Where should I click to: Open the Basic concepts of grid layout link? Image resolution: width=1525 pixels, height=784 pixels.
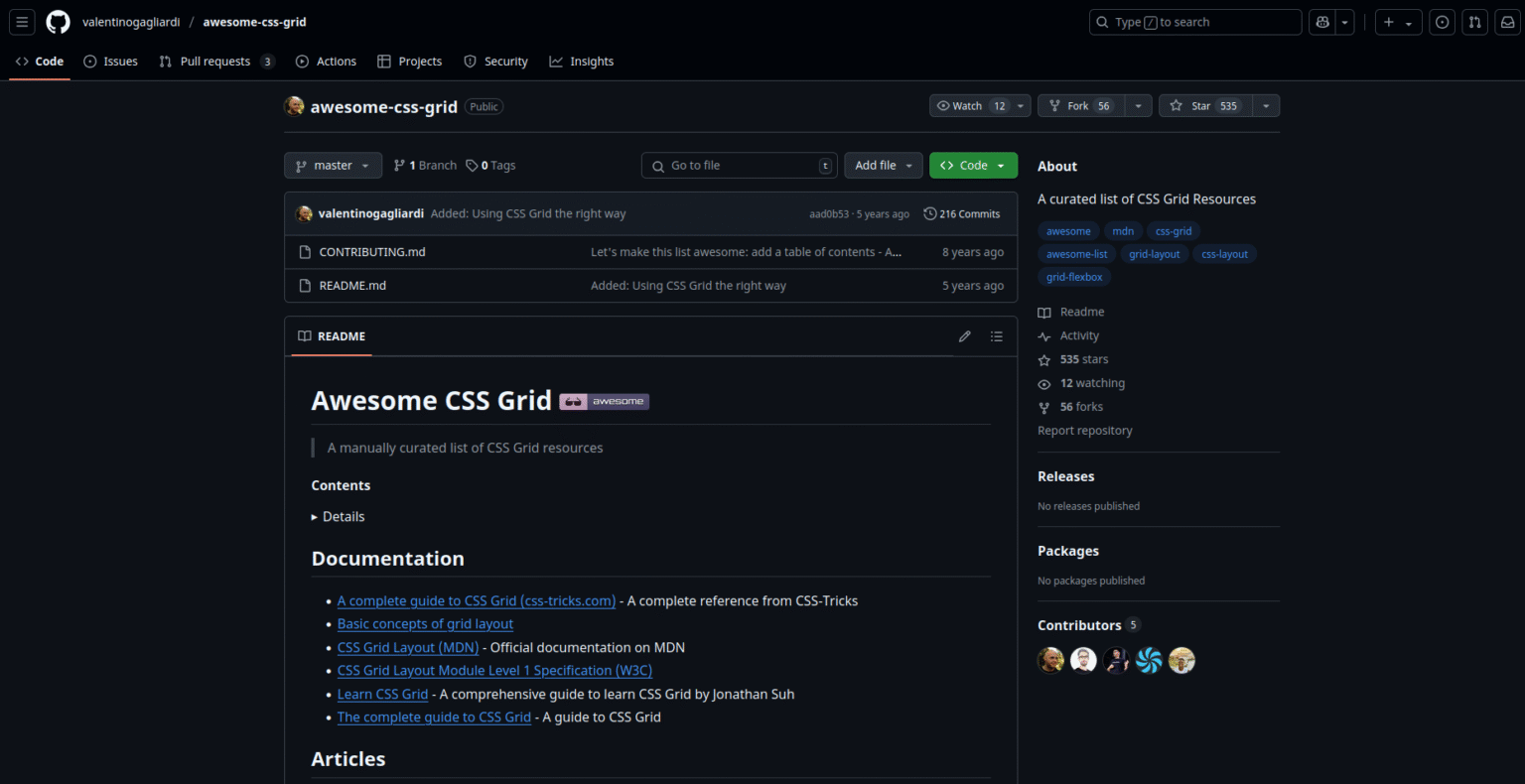tap(425, 623)
